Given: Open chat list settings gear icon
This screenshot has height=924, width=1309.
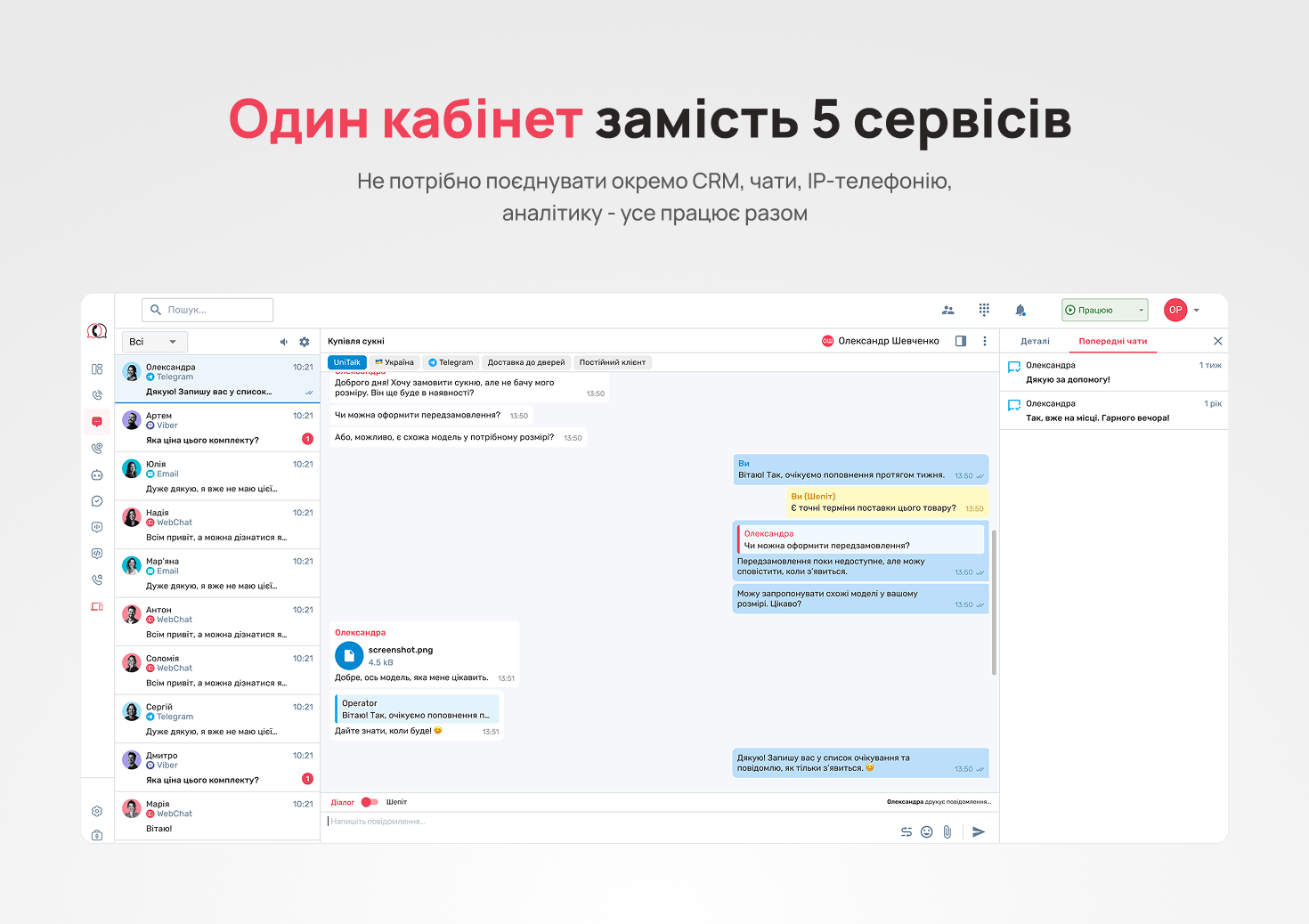Looking at the screenshot, I should pos(305,342).
